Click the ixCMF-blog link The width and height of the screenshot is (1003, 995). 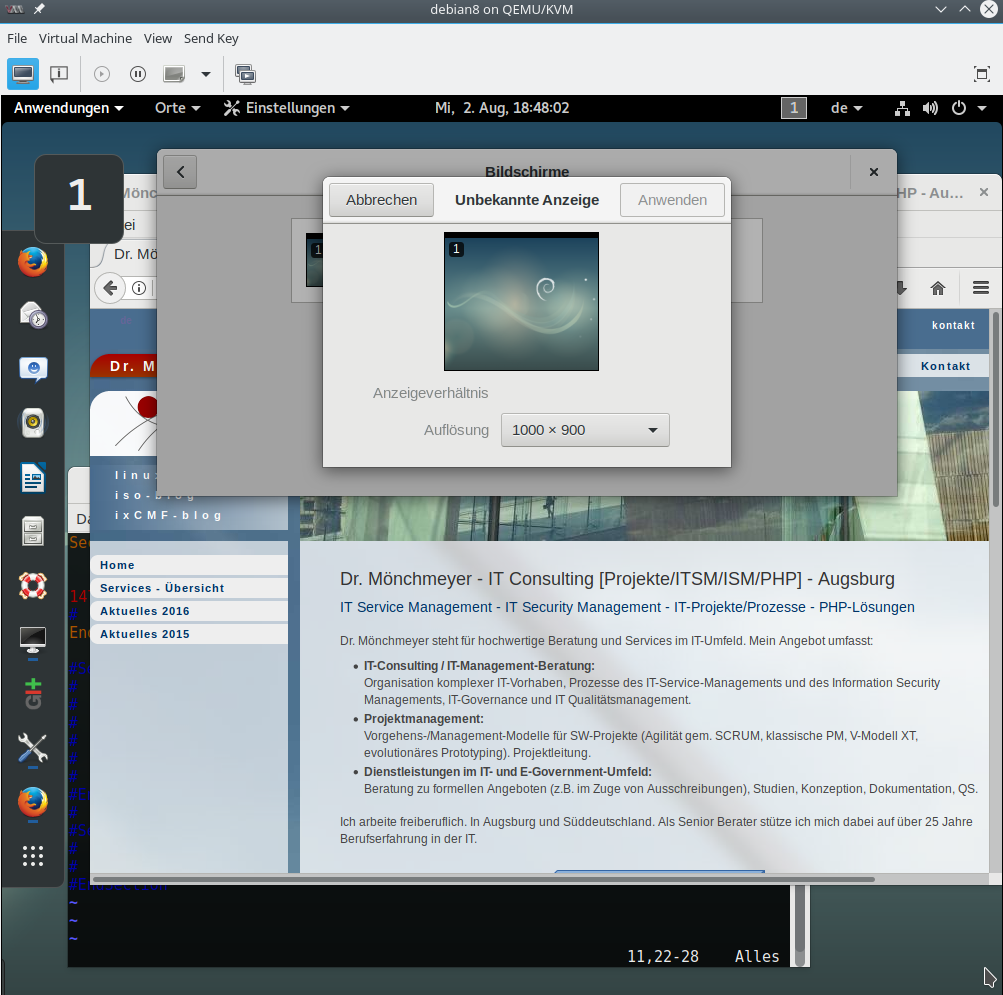(x=168, y=515)
